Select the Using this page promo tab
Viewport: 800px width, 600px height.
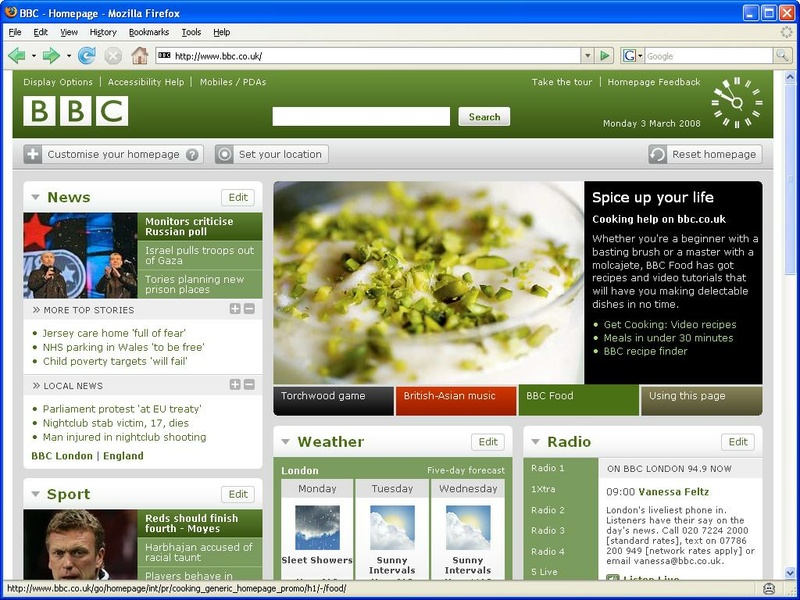pyautogui.click(x=702, y=401)
